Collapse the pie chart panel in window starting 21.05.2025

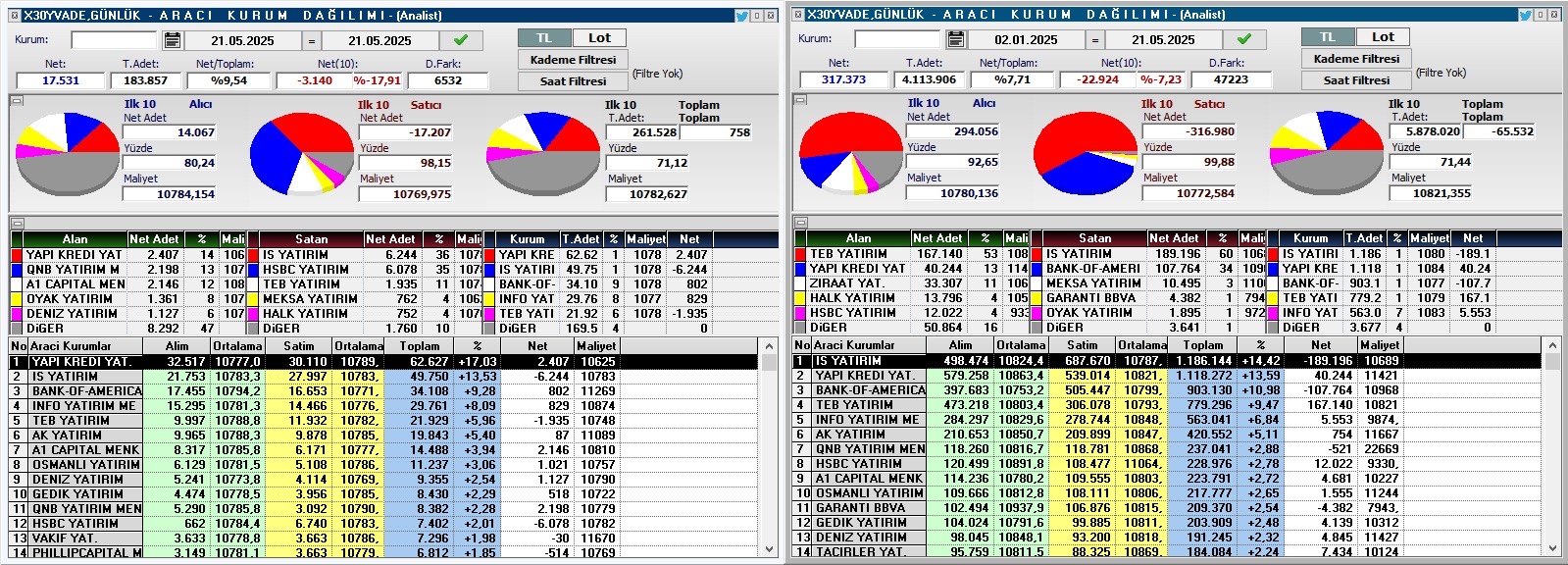[17, 100]
